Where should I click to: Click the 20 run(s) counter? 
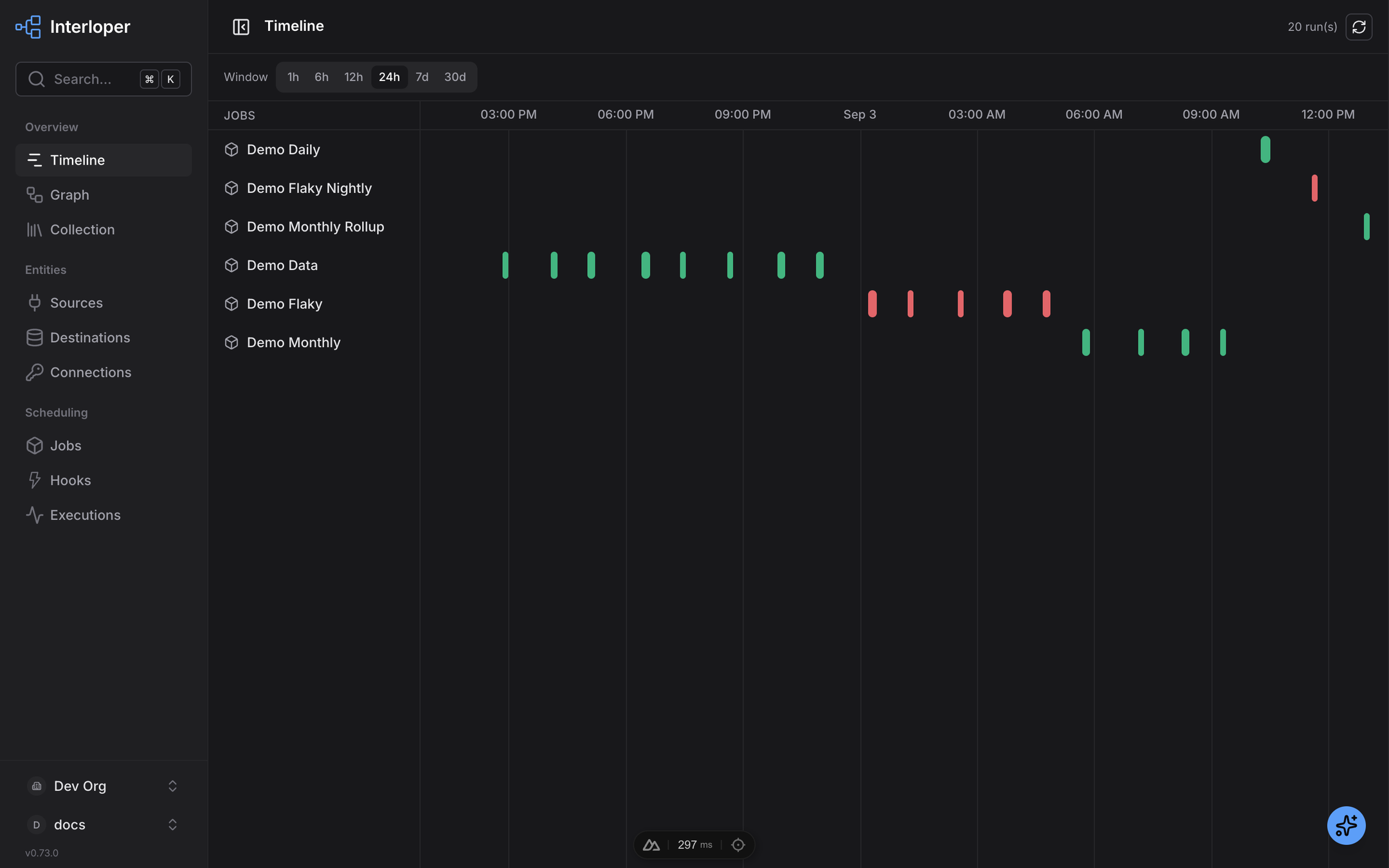[1312, 27]
